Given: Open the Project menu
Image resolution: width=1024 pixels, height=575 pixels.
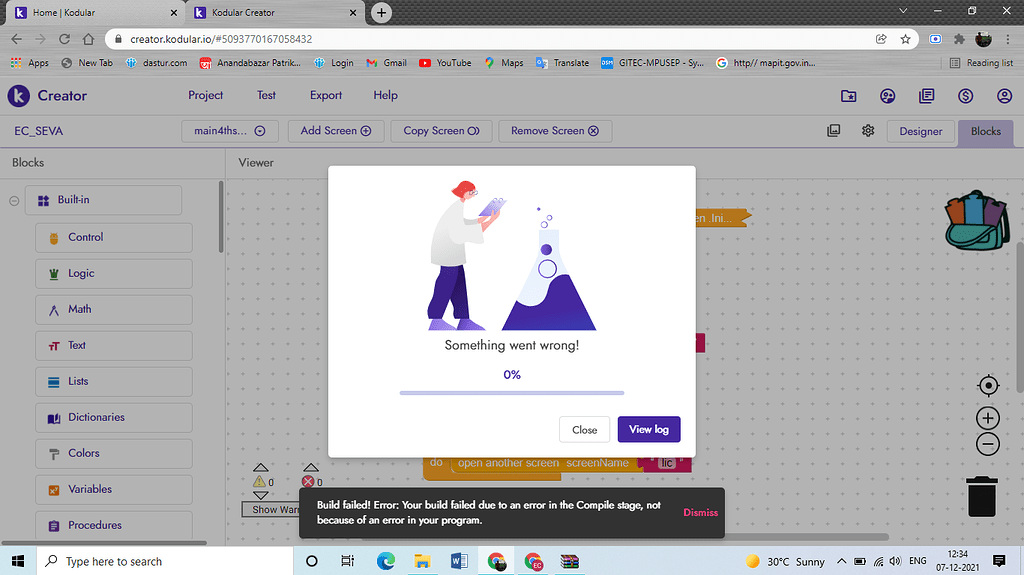Looking at the screenshot, I should [206, 95].
